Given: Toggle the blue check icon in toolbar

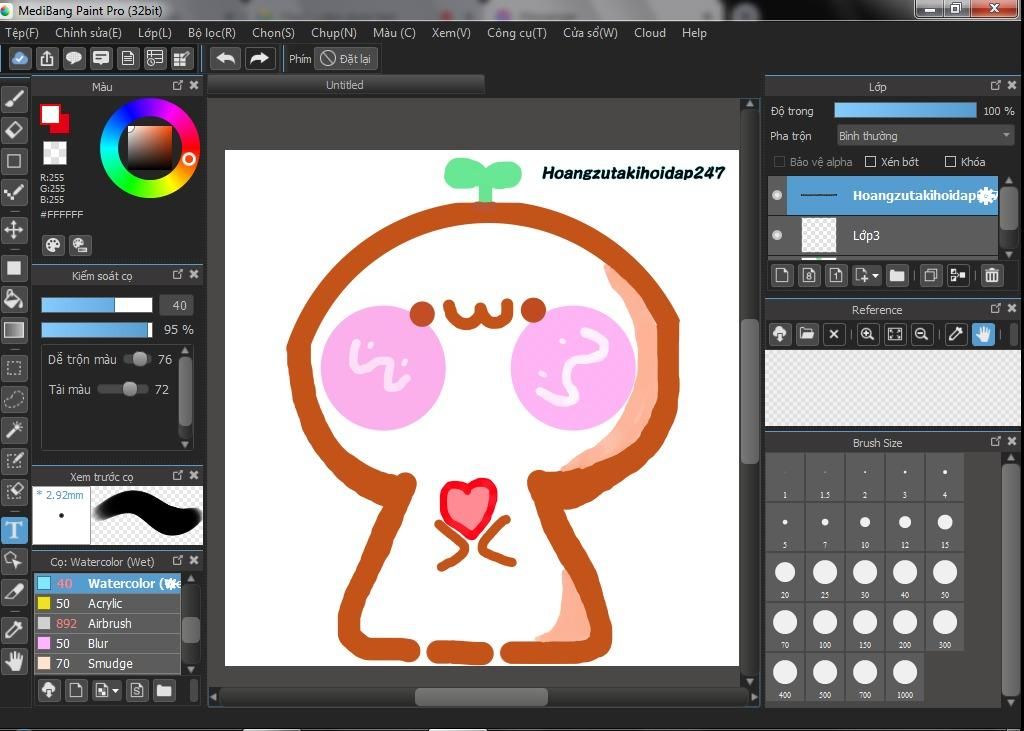Looking at the screenshot, I should (x=20, y=59).
